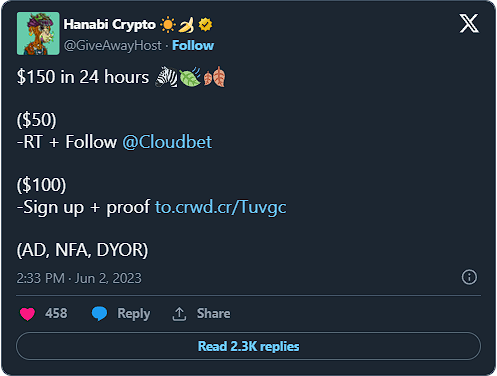Follow the @GiveAwayHost account
This screenshot has height=376, width=497.
193,45
